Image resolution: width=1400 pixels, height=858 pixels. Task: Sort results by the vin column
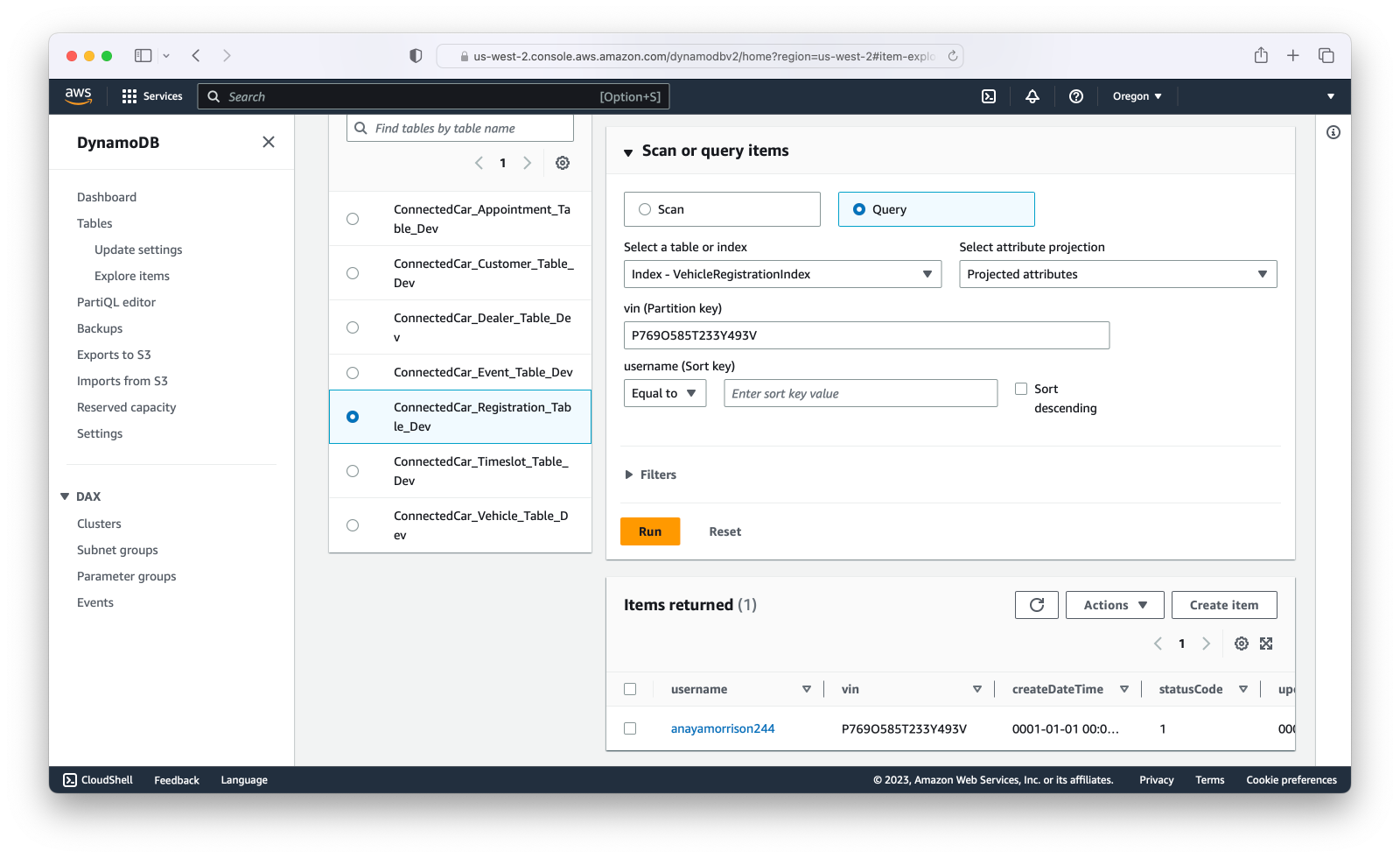click(977, 690)
